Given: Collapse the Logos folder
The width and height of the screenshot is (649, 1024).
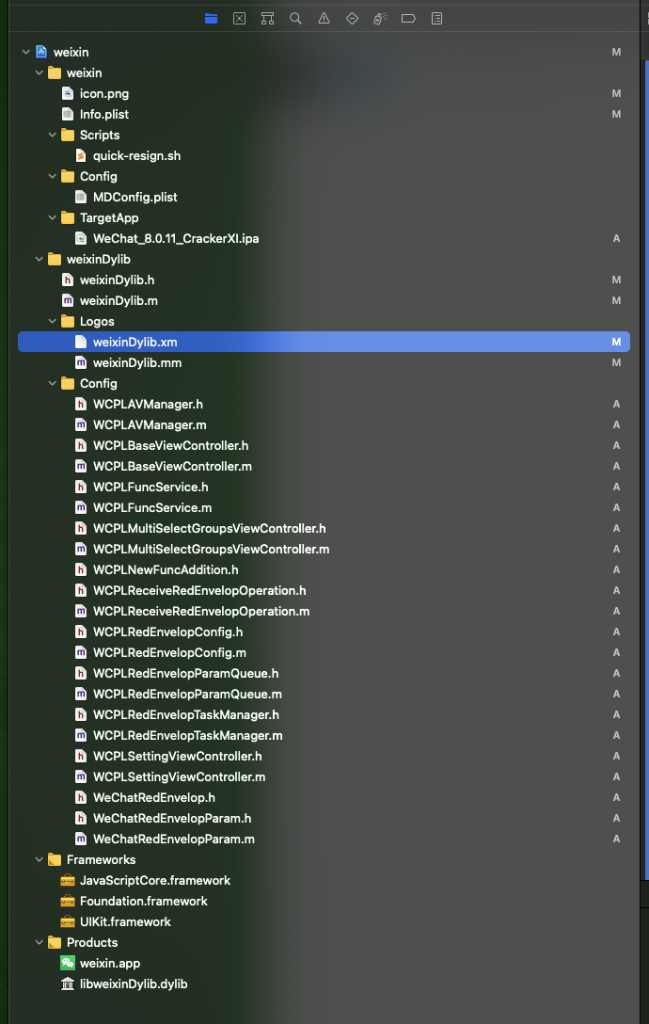Looking at the screenshot, I should (x=52, y=322).
